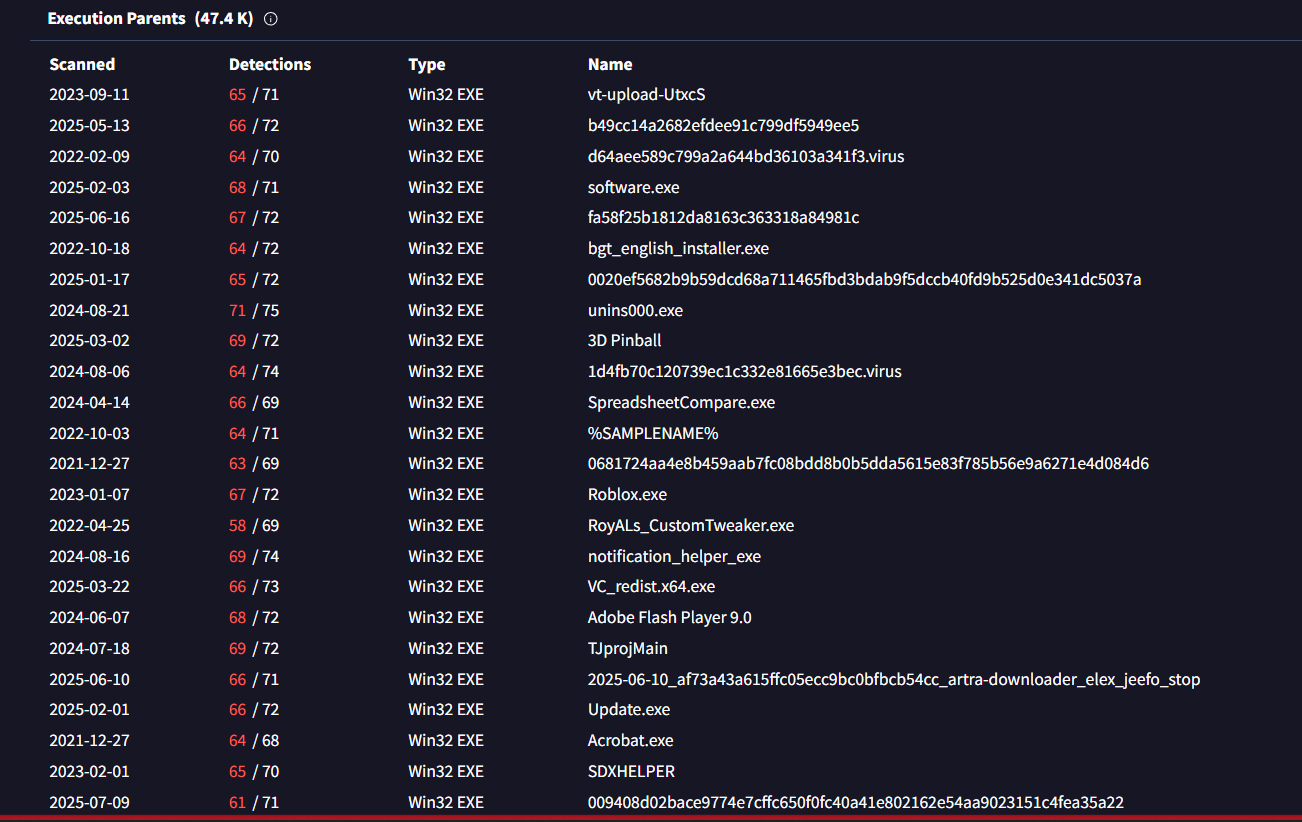Open the unins000.exe entry
The height and width of the screenshot is (822, 1302).
(635, 311)
